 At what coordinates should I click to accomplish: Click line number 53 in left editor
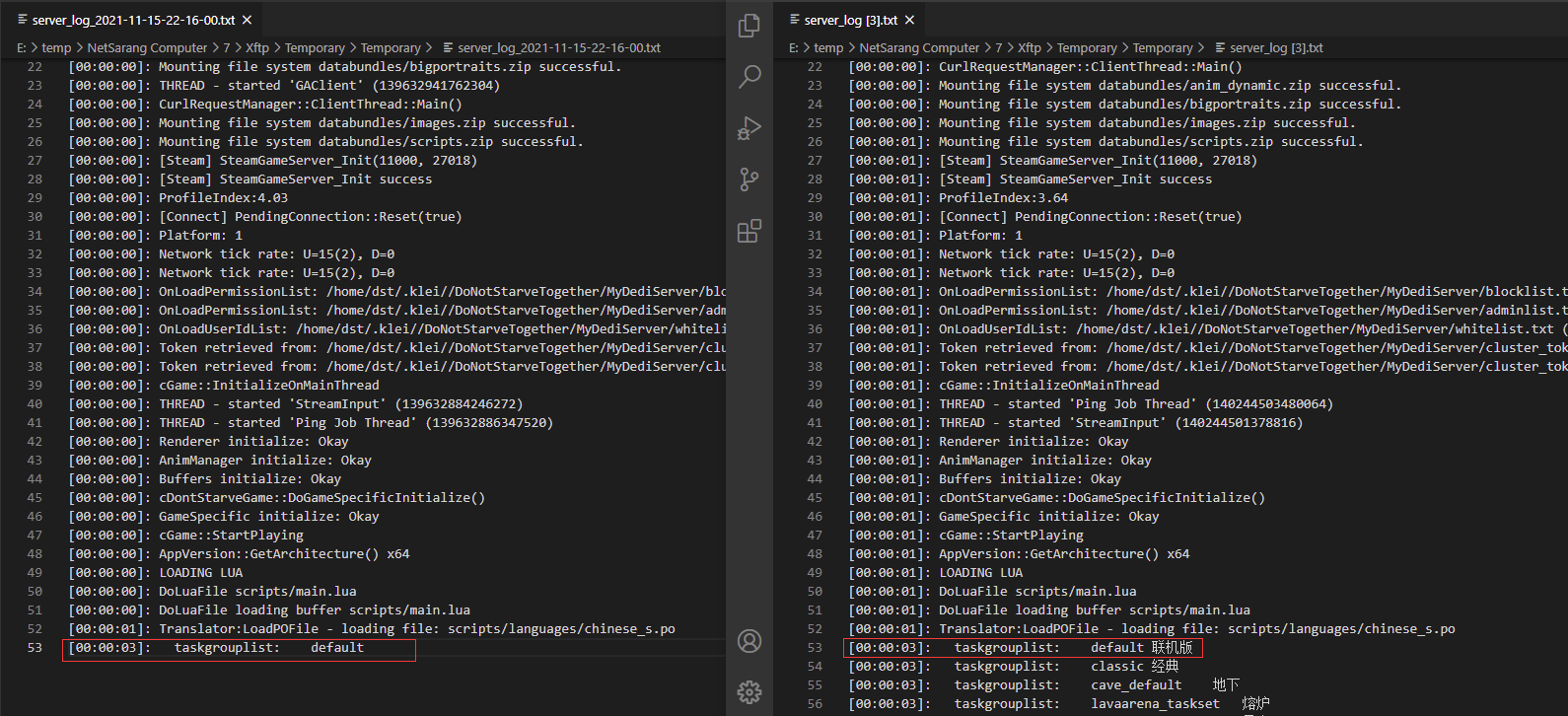(x=35, y=648)
